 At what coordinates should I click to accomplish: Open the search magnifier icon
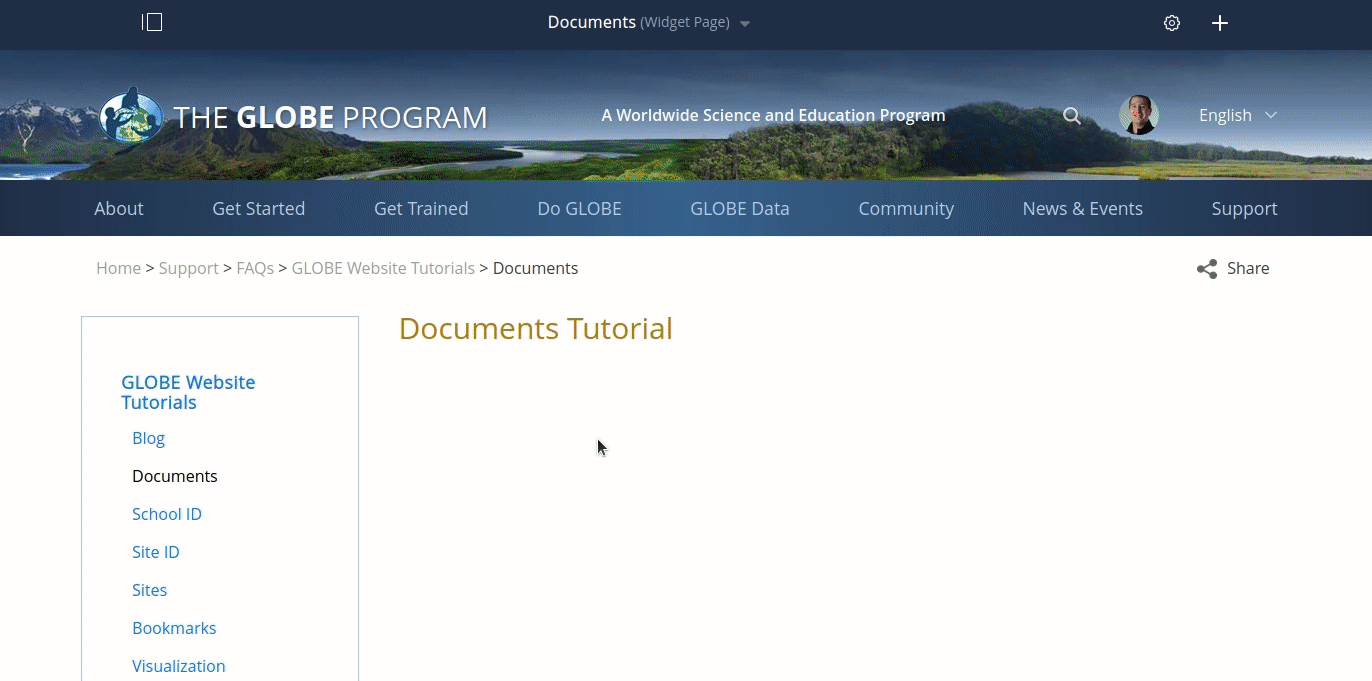point(1072,116)
